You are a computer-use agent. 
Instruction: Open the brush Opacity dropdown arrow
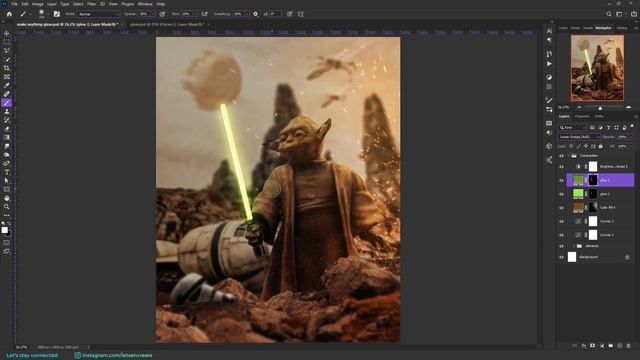click(153, 14)
